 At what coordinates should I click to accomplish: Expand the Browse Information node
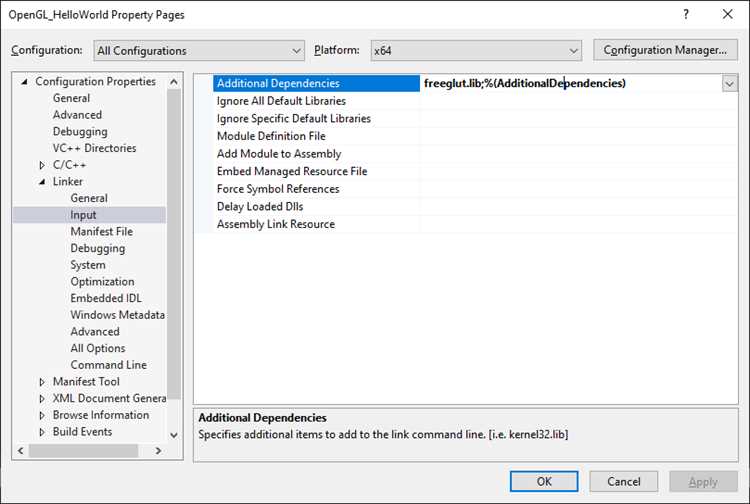click(42, 416)
